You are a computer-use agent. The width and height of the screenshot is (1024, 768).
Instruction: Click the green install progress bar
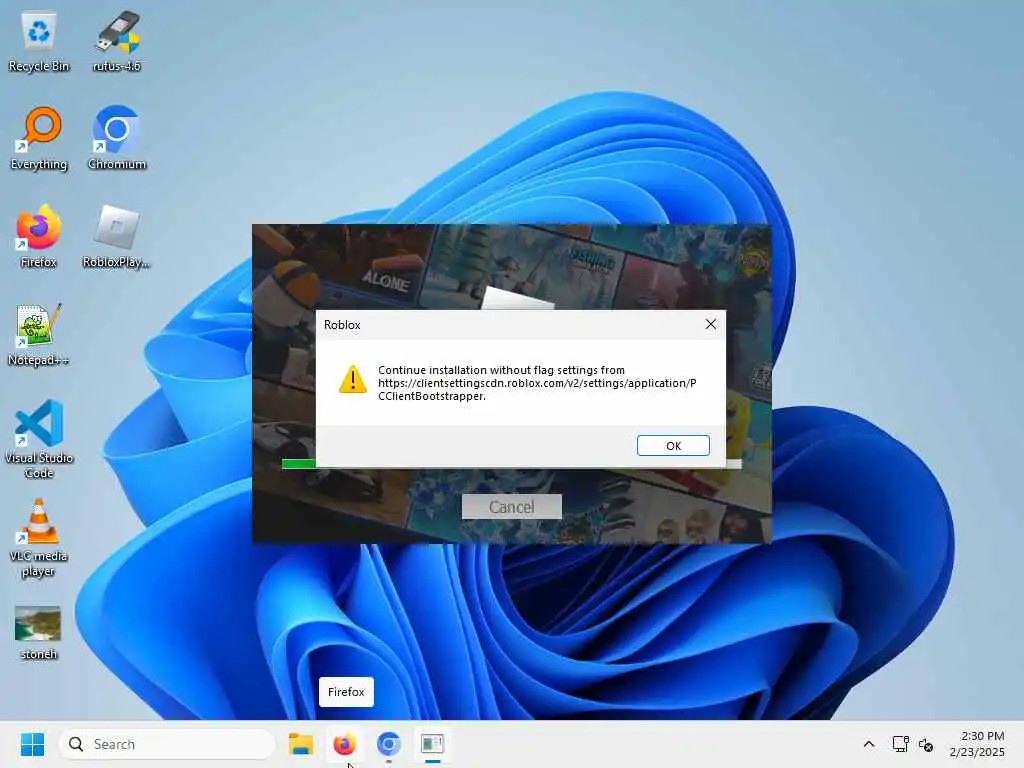click(298, 464)
